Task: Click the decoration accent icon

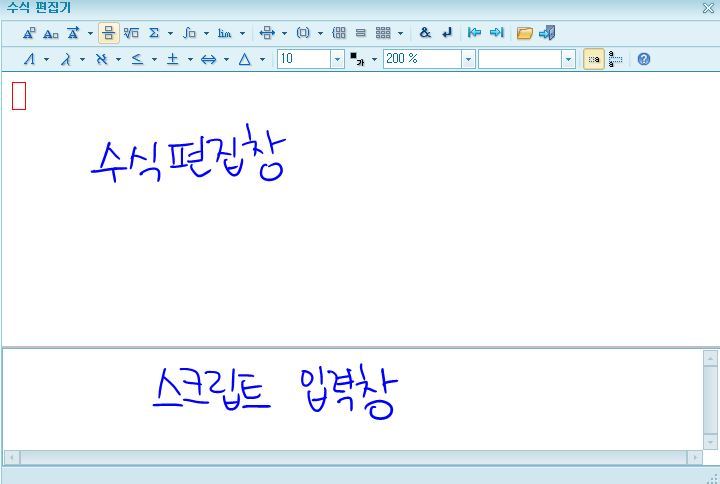Action: tap(73, 33)
